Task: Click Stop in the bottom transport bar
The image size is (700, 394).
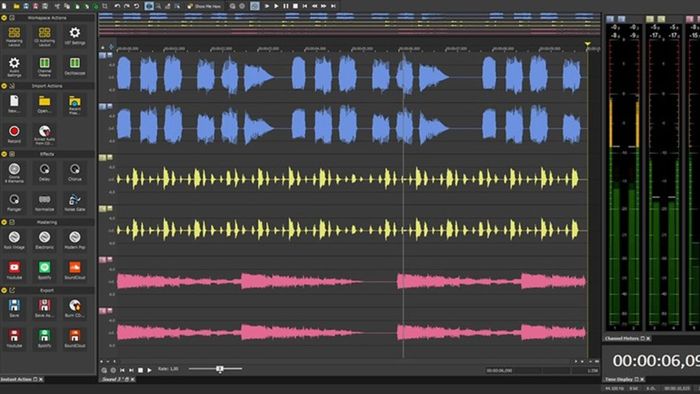Action: coord(140,370)
